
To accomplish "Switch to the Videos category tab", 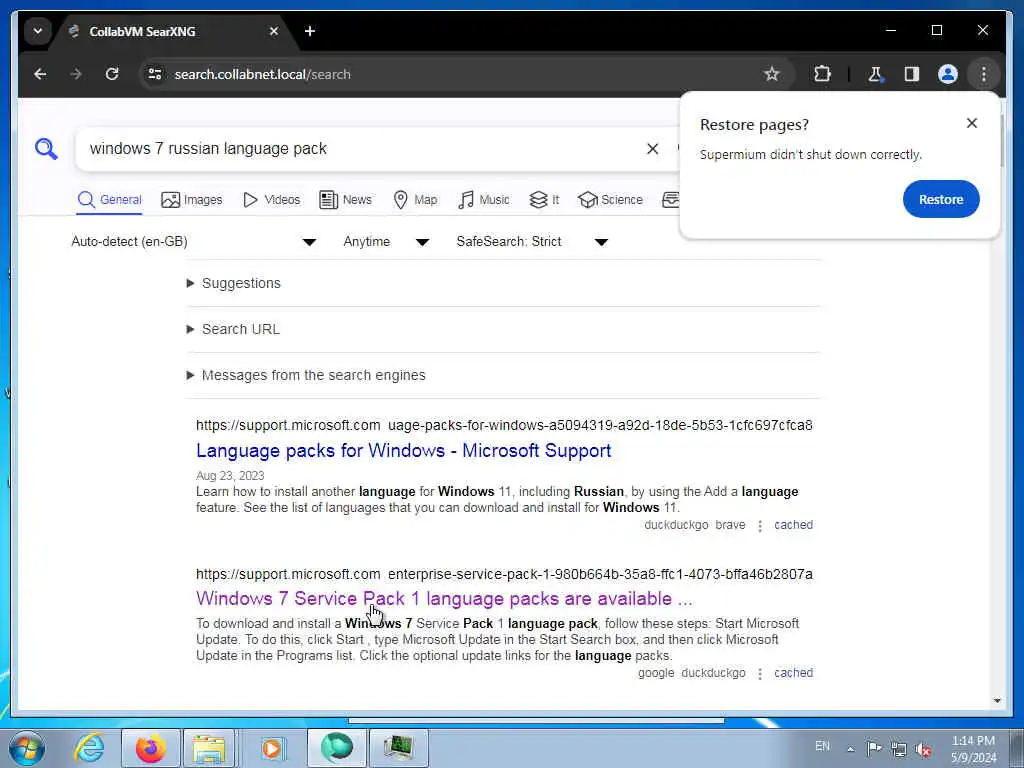I will [271, 200].
